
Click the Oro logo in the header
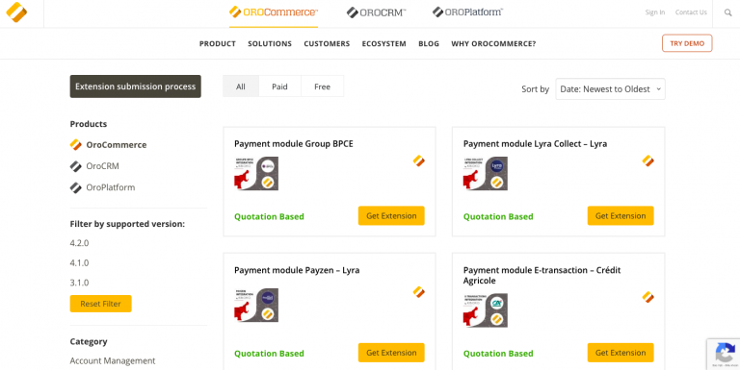(17, 12)
